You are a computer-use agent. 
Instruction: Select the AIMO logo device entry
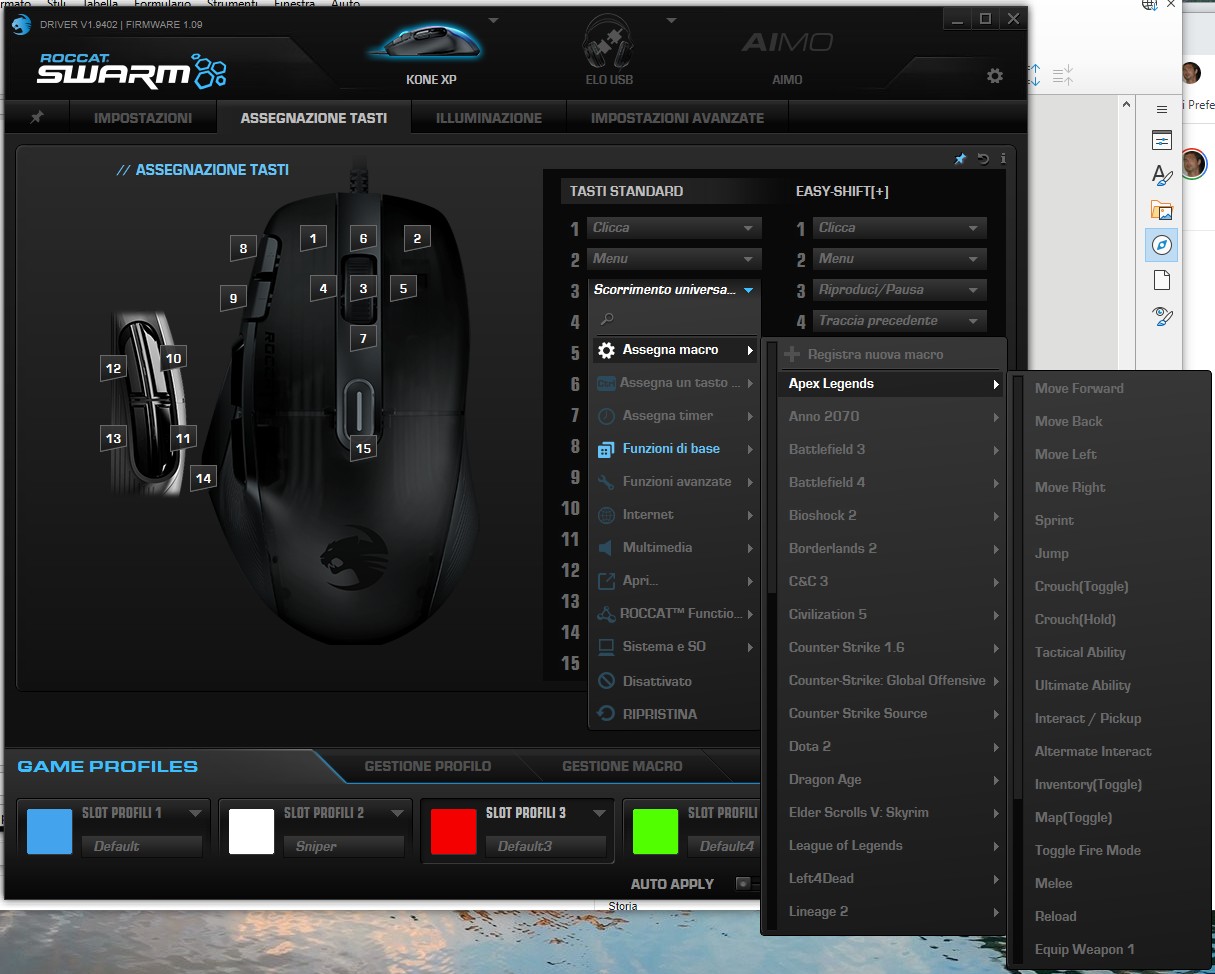(787, 43)
